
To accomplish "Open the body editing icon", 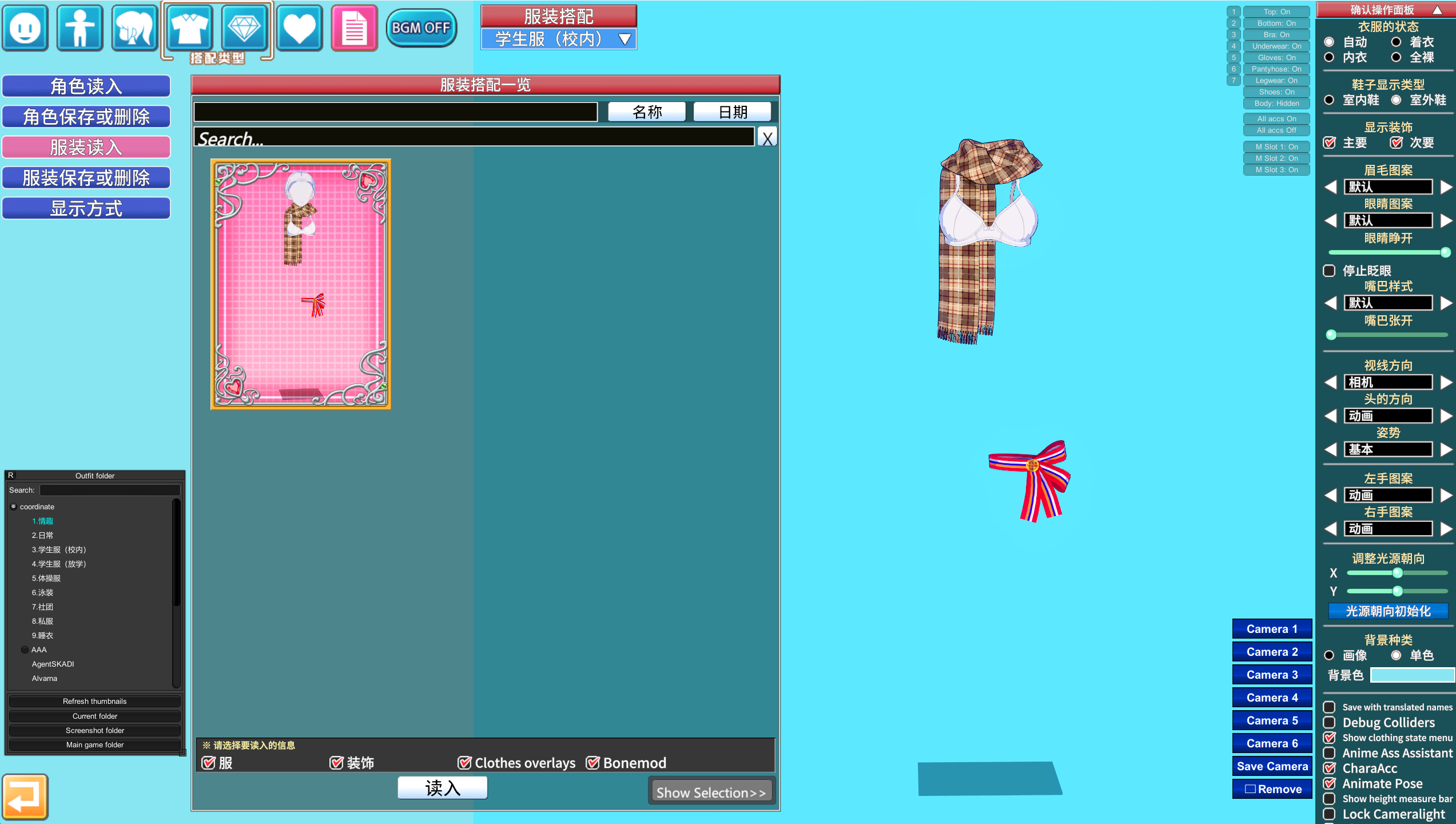I will point(80,28).
